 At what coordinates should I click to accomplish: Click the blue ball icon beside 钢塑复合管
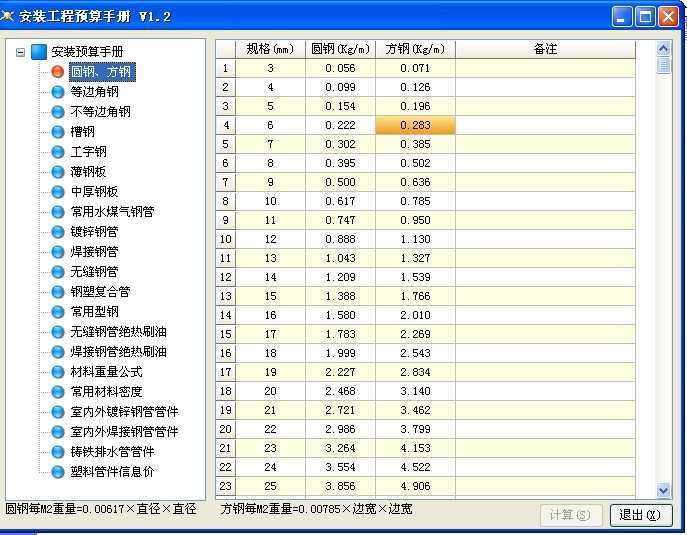(x=57, y=292)
